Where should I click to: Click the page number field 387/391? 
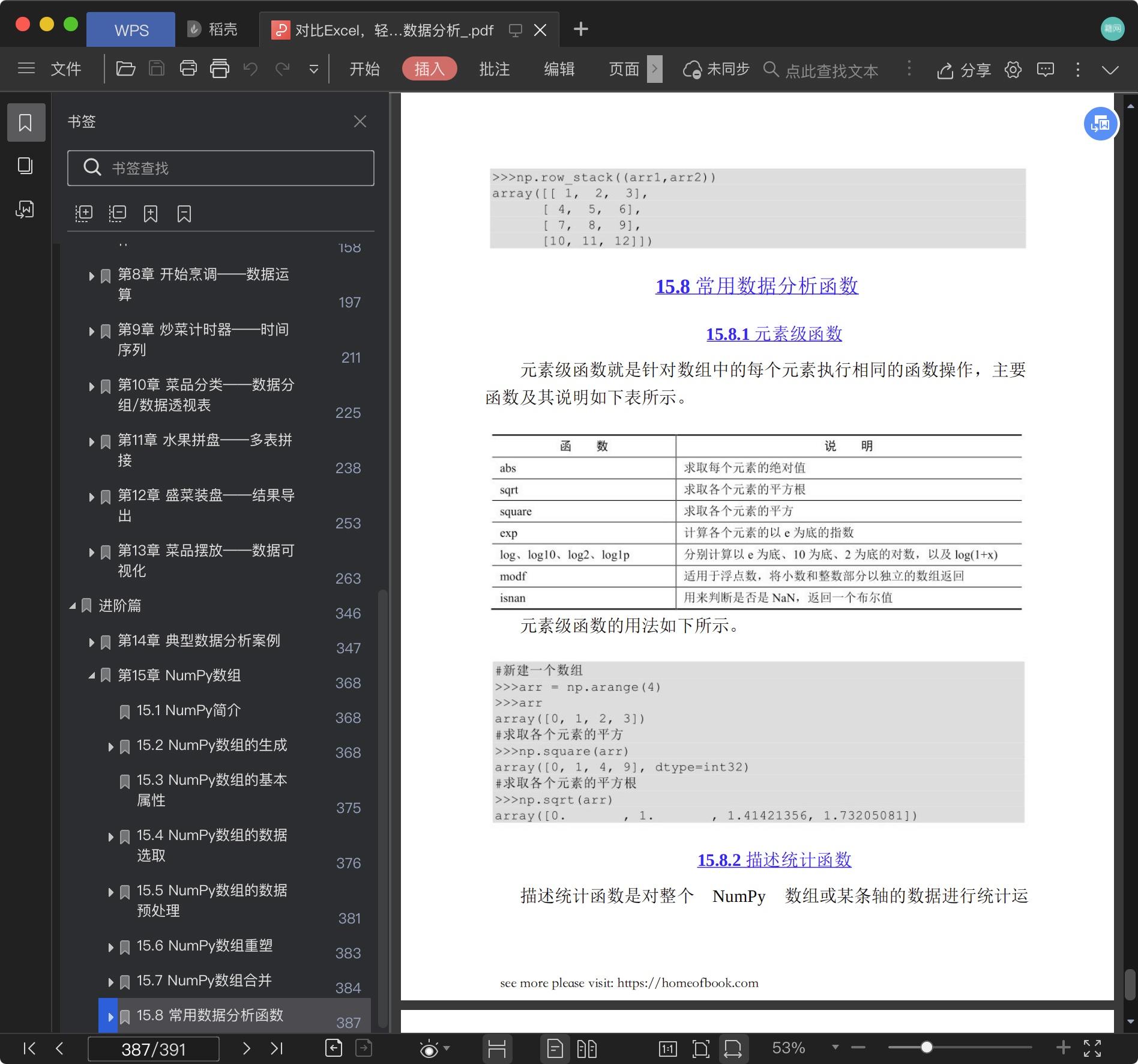click(154, 1049)
